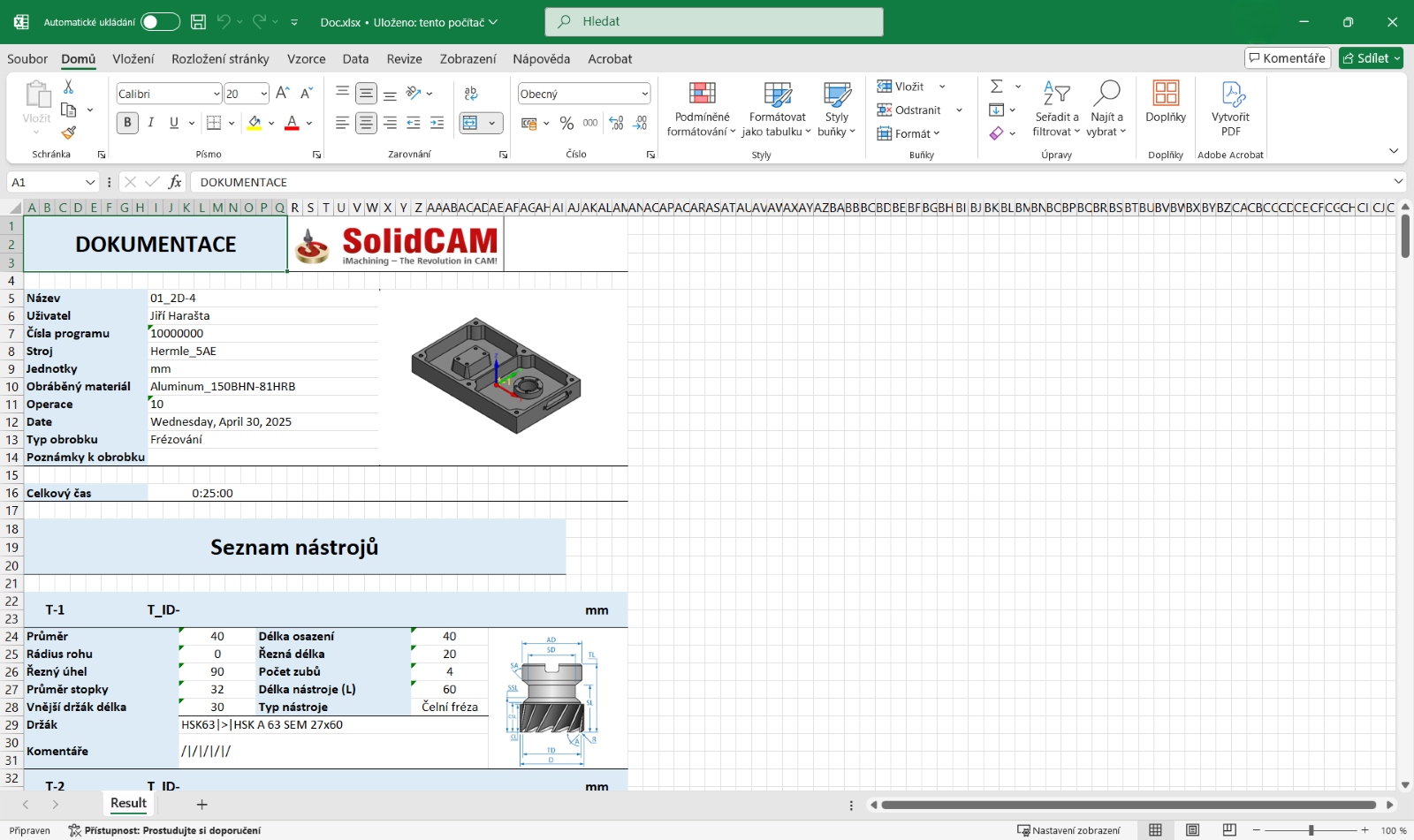
Task: Increase font size with the larger A icon
Action: point(283,93)
